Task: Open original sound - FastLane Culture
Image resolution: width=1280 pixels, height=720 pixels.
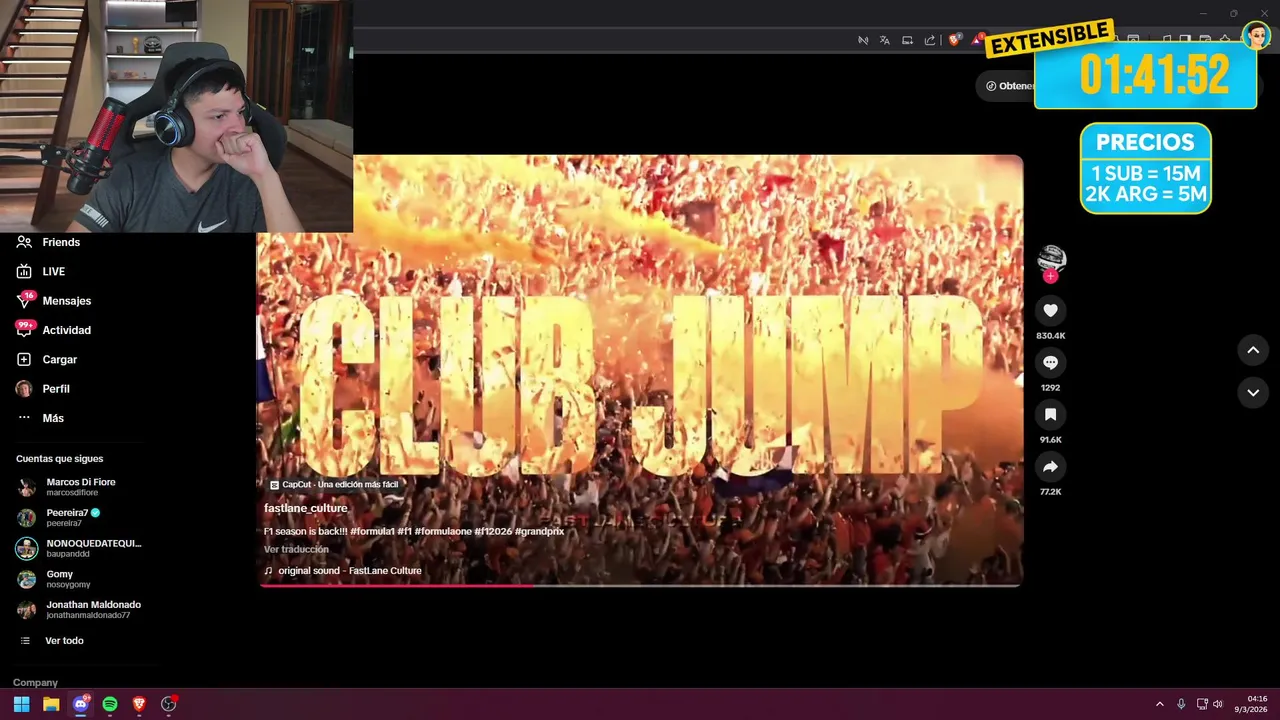Action: coord(343,571)
